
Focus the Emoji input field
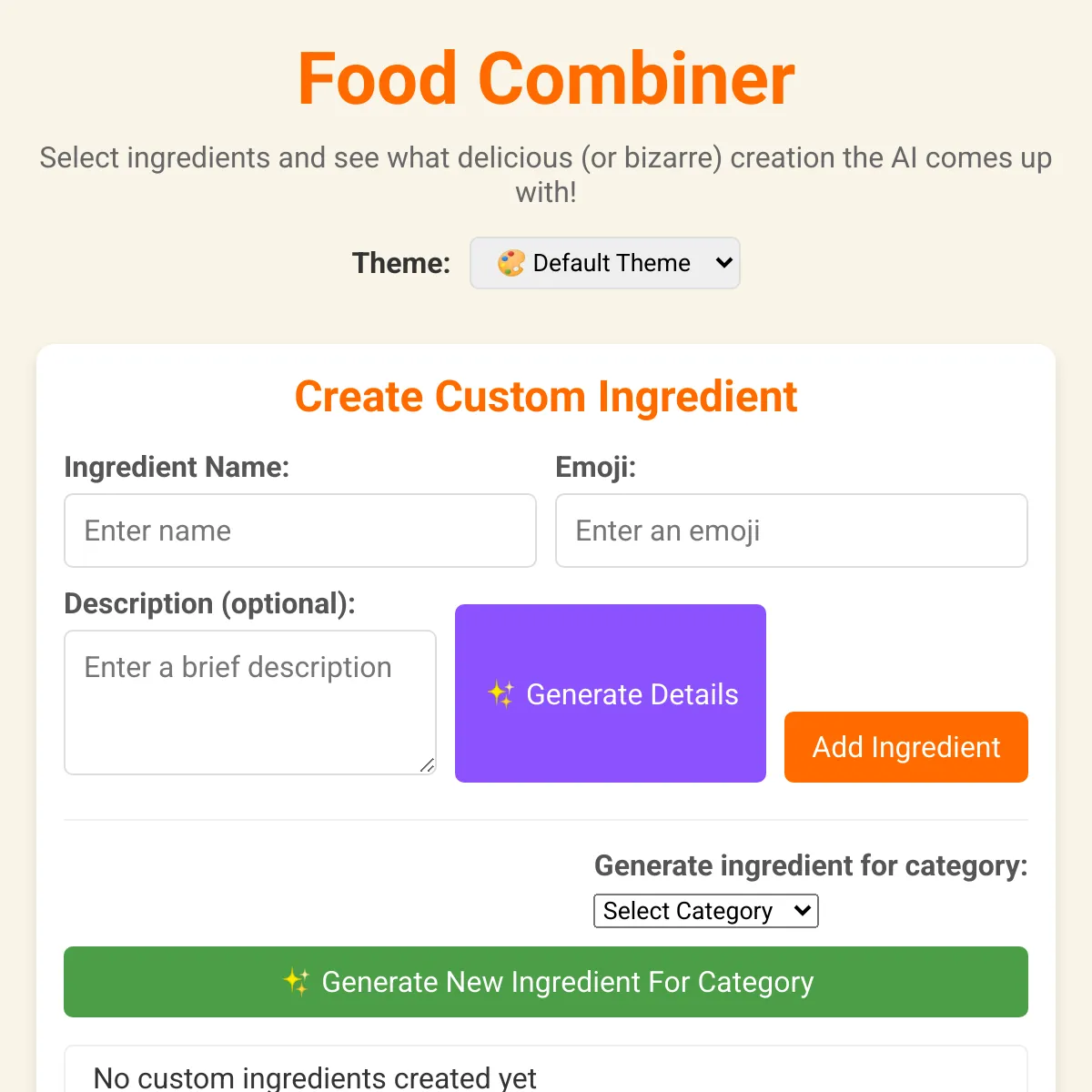(792, 531)
